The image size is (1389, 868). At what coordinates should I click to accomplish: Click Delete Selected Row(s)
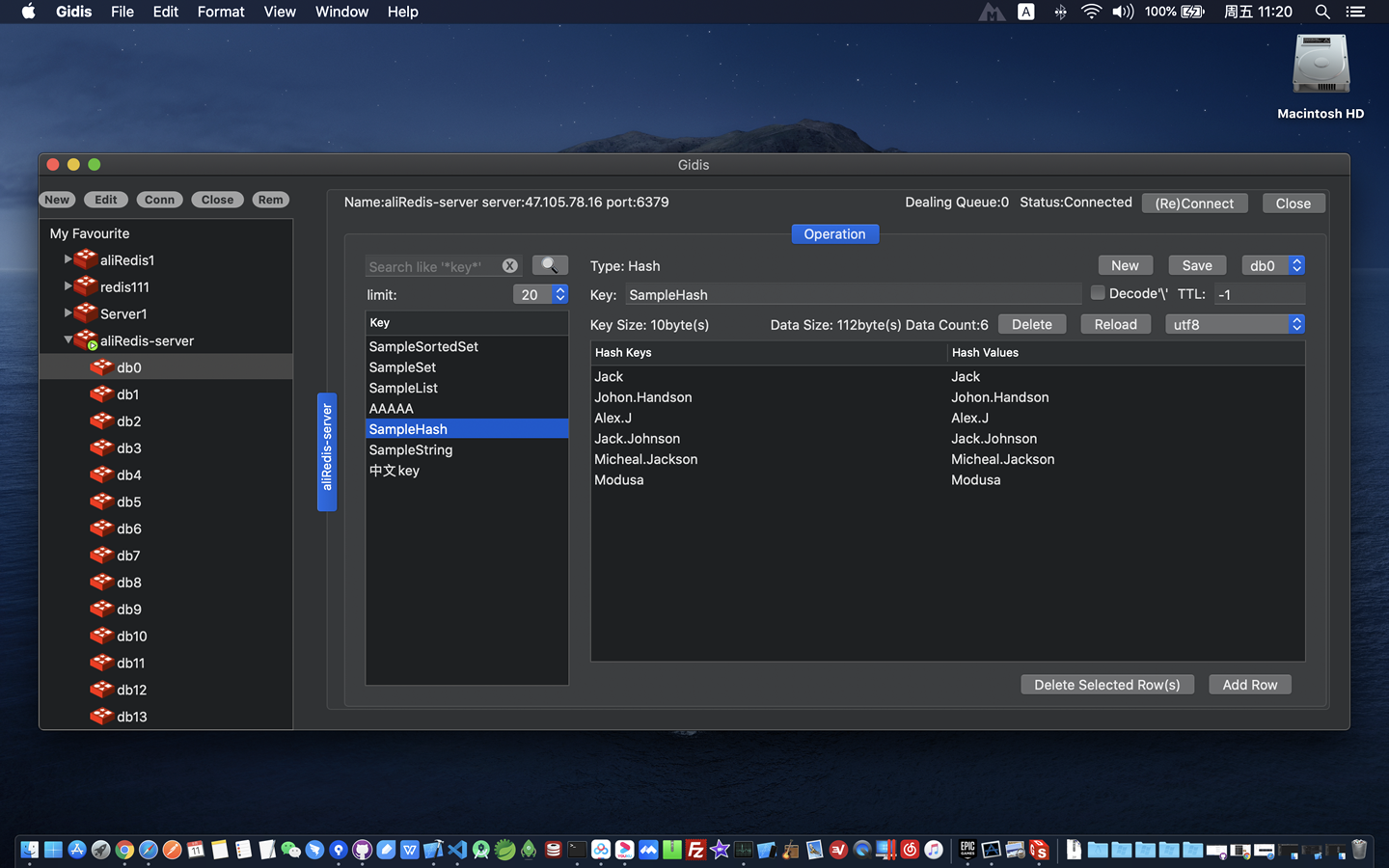[1107, 685]
